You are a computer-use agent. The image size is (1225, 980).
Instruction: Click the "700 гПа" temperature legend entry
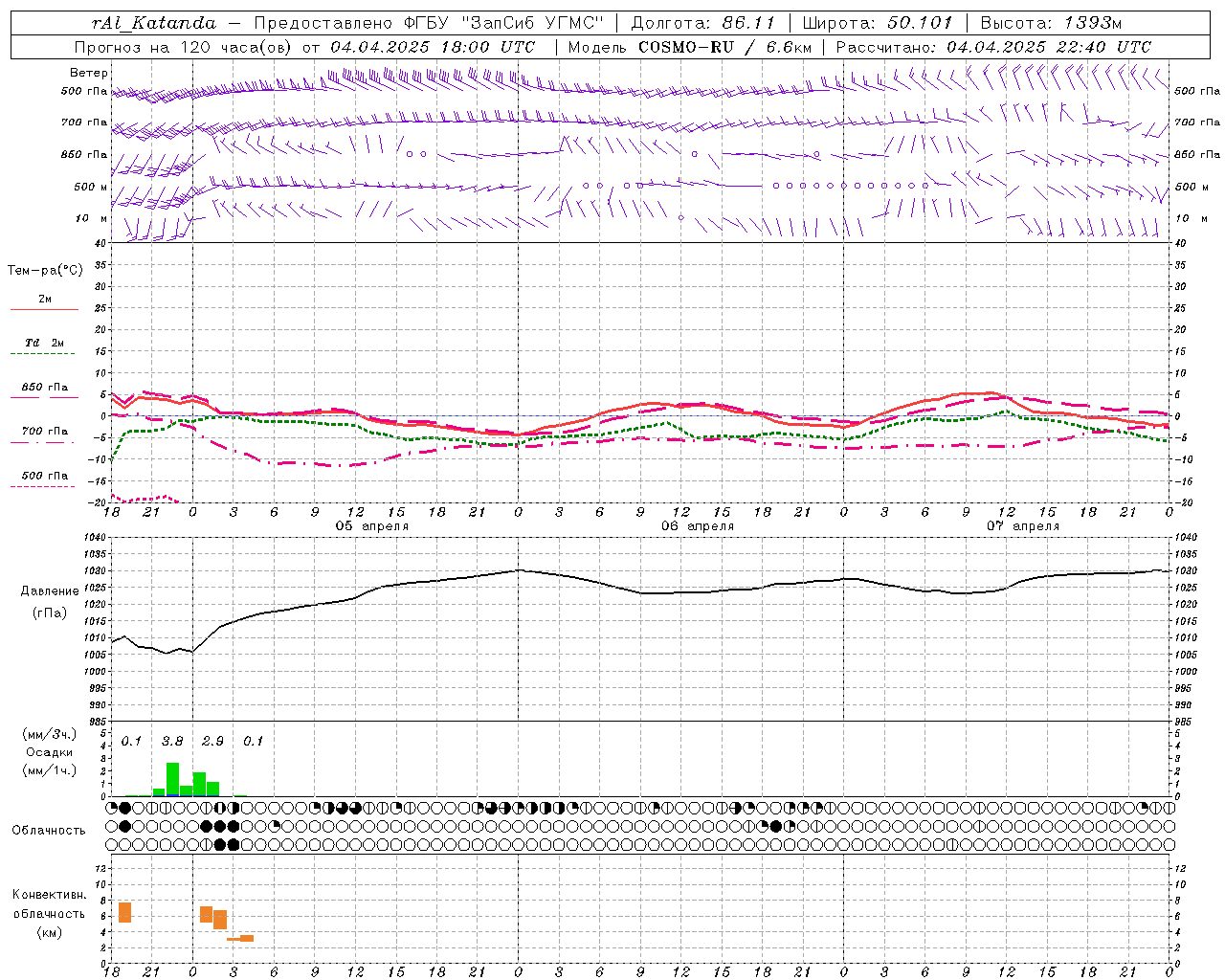pyautogui.click(x=44, y=432)
